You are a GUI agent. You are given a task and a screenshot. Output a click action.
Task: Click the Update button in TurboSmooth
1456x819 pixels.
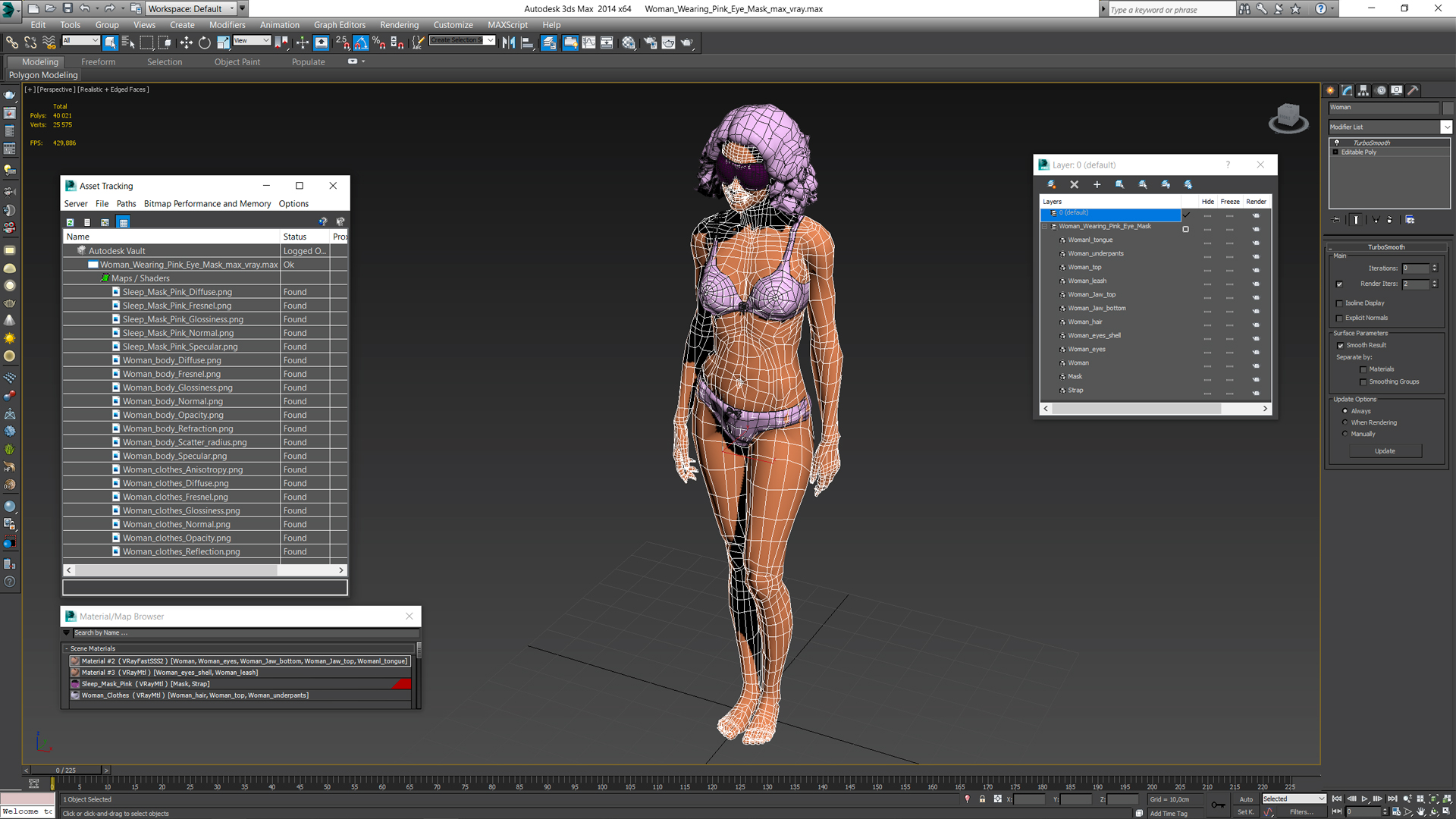pos(1385,451)
